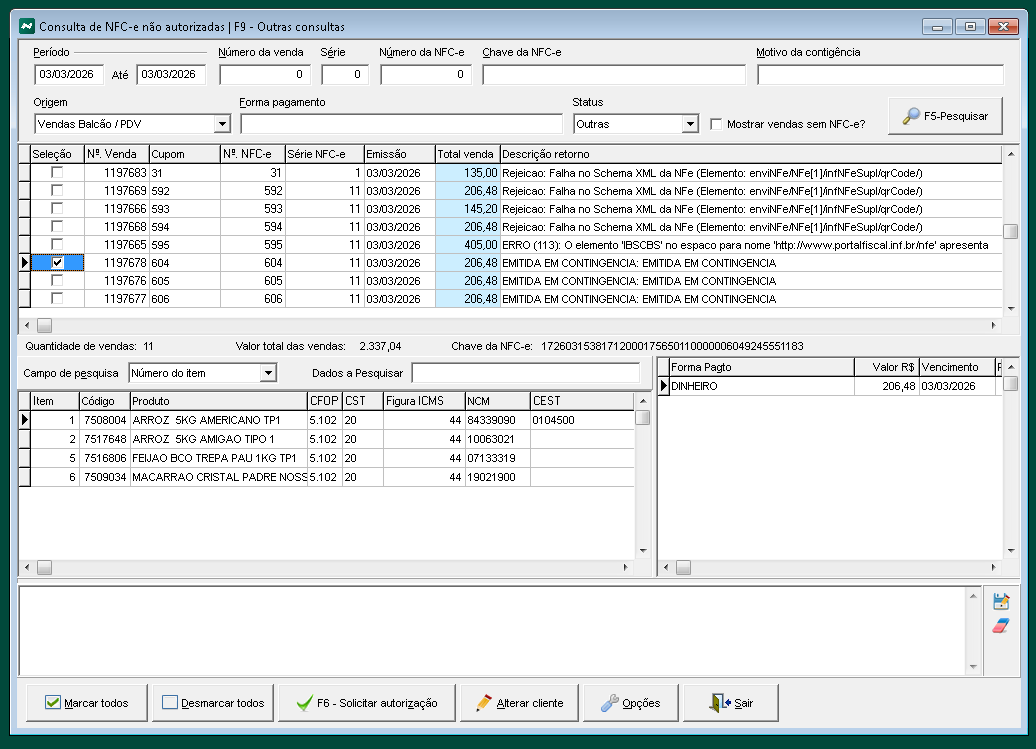Viewport: 1036px width, 749px height.
Task: Click the app icon in the title bar
Action: (27, 25)
